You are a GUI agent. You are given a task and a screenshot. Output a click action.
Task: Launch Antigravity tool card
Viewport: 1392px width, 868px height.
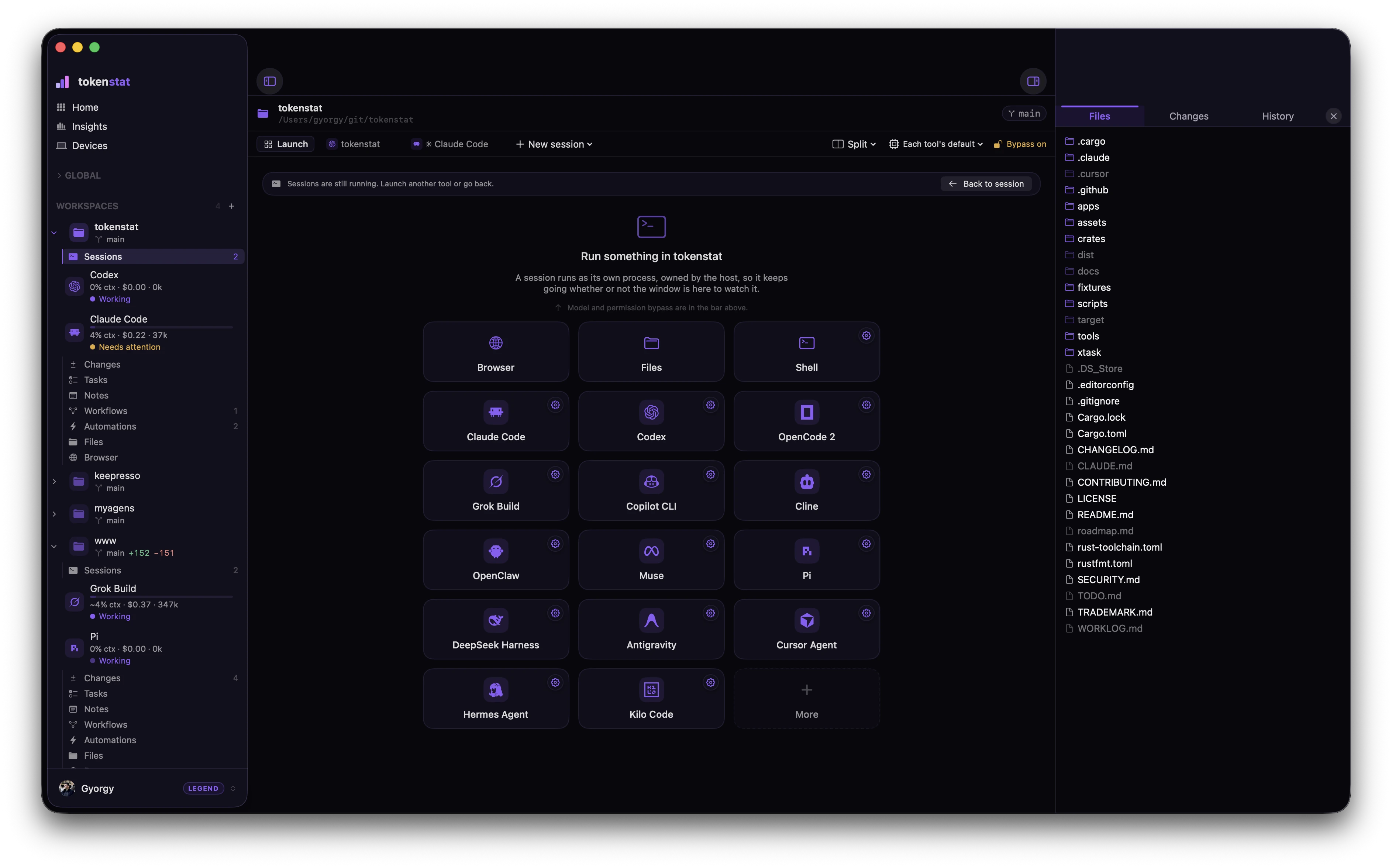tap(651, 629)
